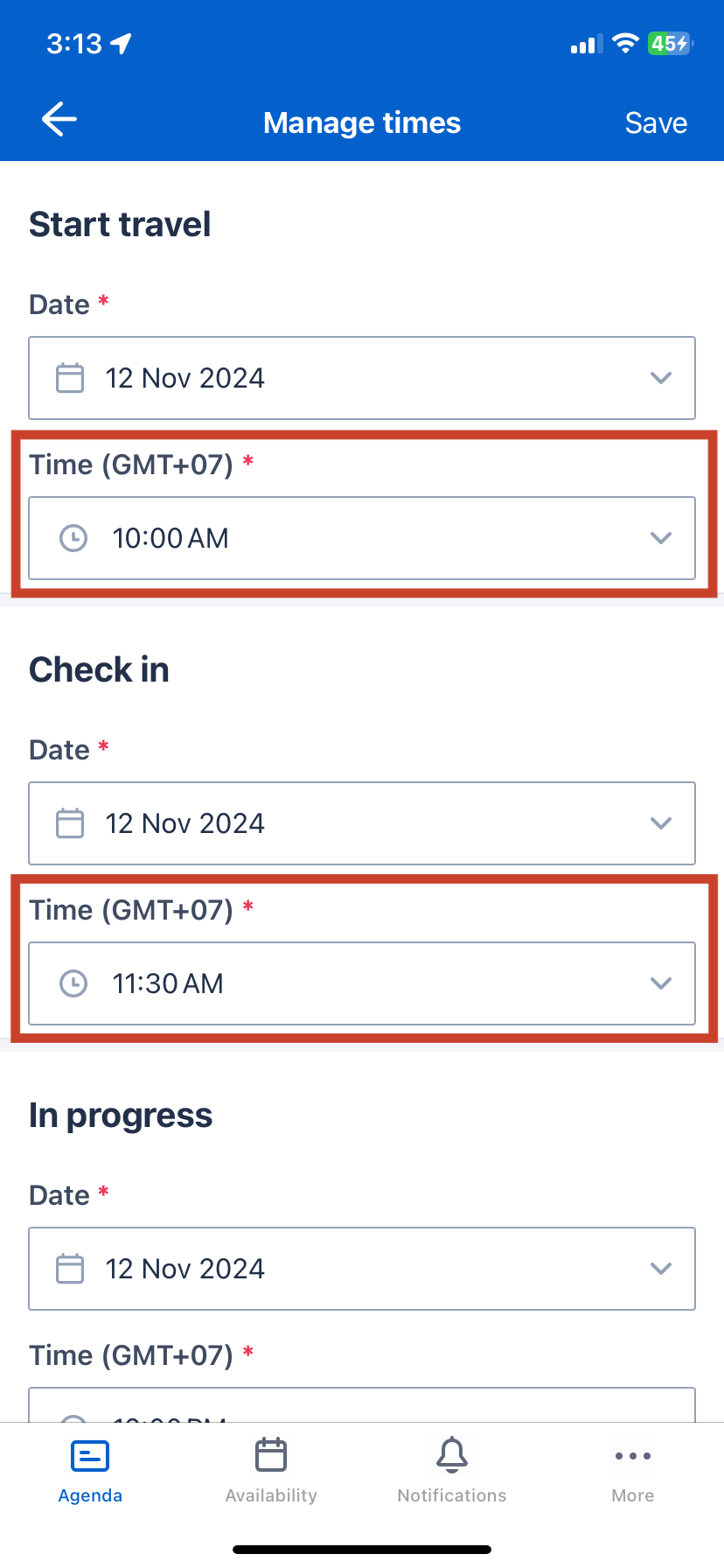This screenshot has width=724, height=1568.
Task: Expand the In progress date dropdown
Action: pos(661,1269)
